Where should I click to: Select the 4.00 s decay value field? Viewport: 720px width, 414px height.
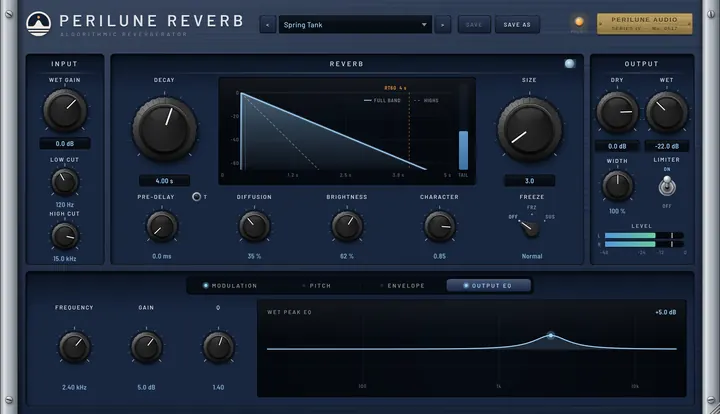(164, 181)
